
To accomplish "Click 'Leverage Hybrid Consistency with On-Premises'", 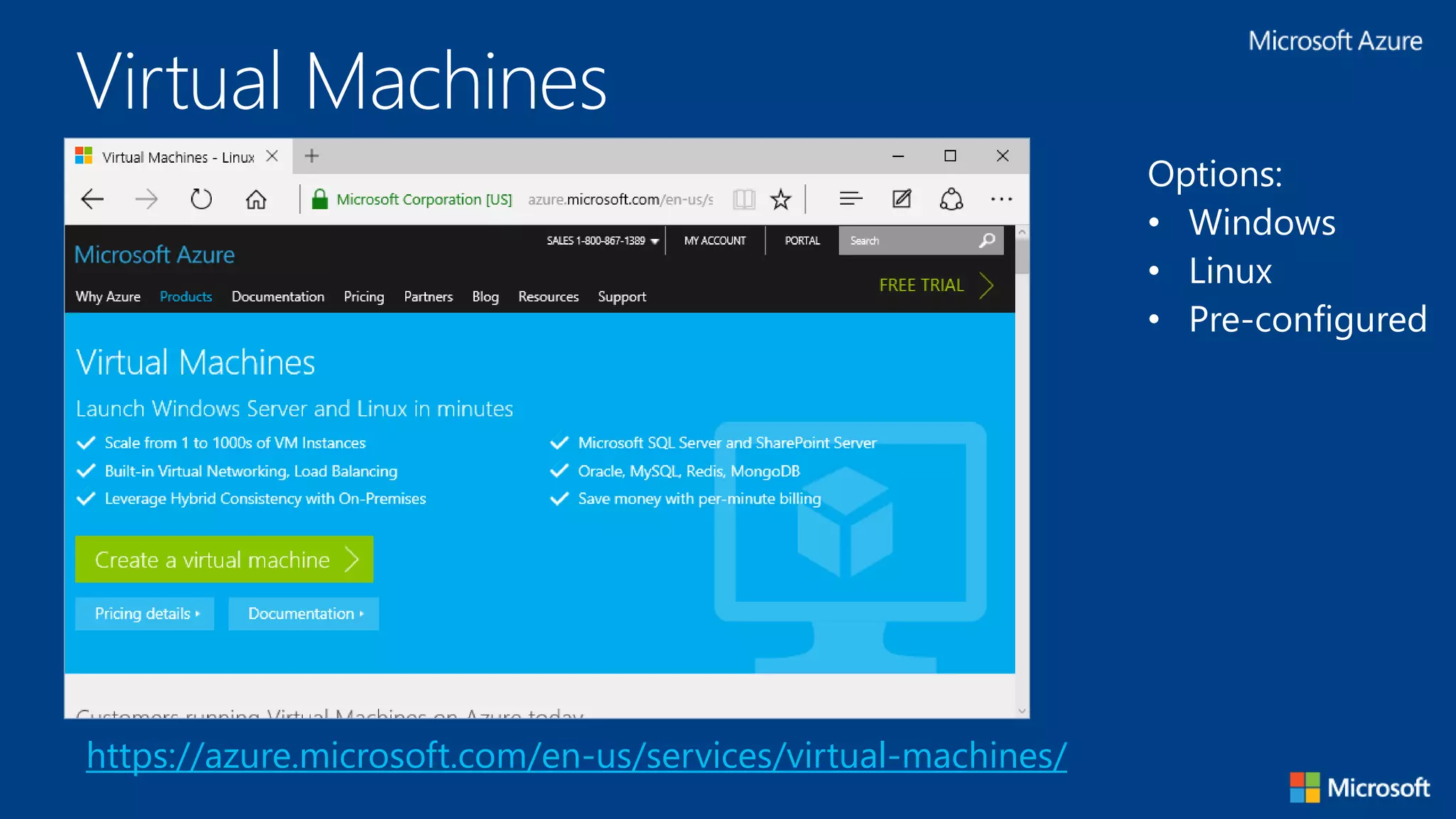I will [x=265, y=499].
